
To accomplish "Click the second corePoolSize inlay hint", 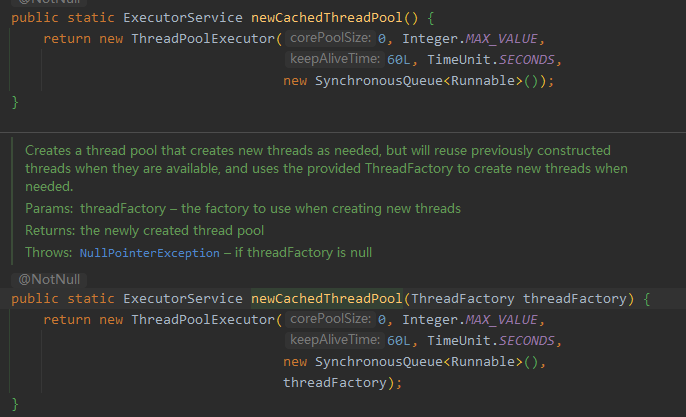I will pyautogui.click(x=330, y=319).
